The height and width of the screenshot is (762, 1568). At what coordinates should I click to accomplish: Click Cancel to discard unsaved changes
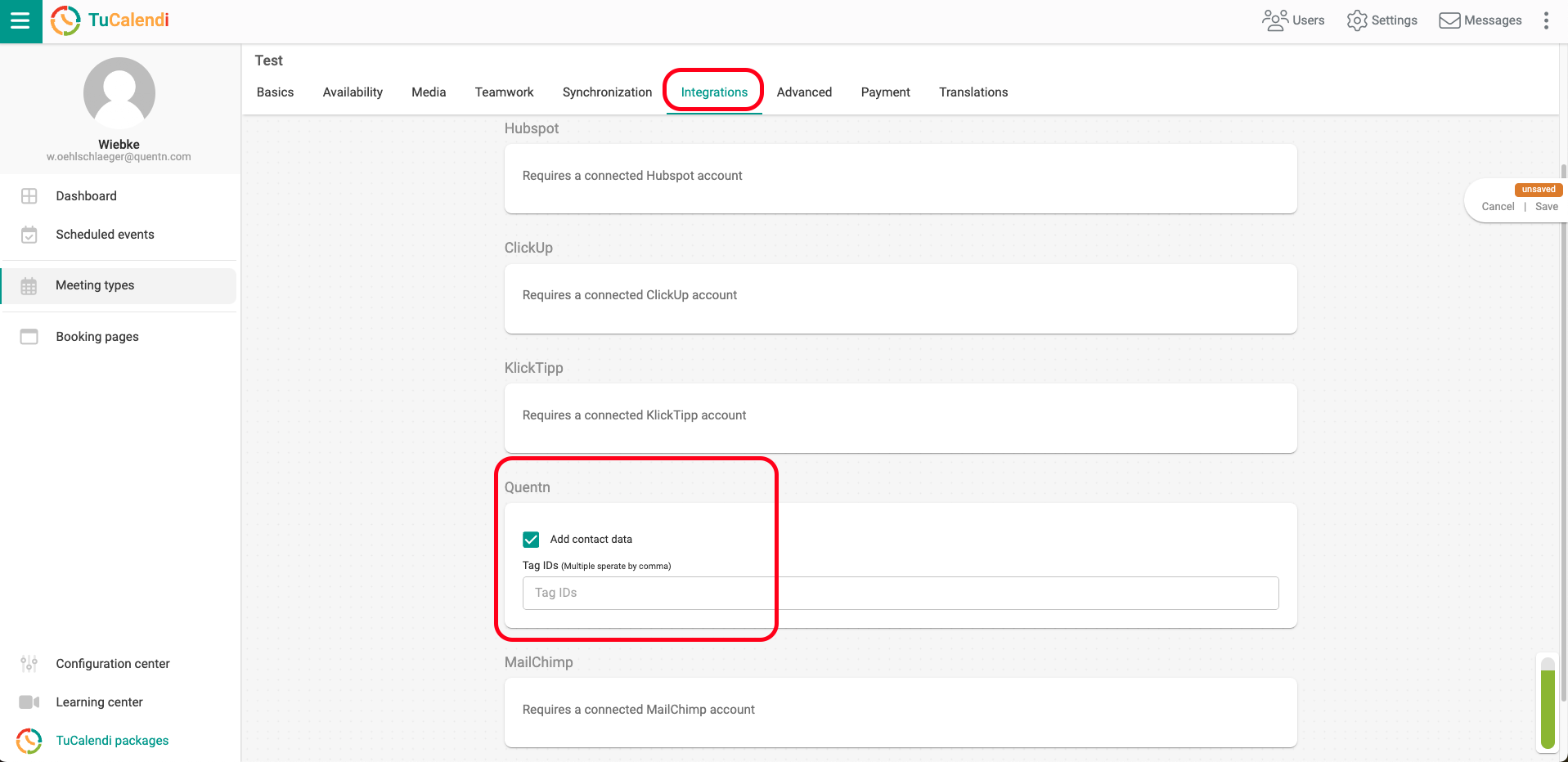(1498, 207)
